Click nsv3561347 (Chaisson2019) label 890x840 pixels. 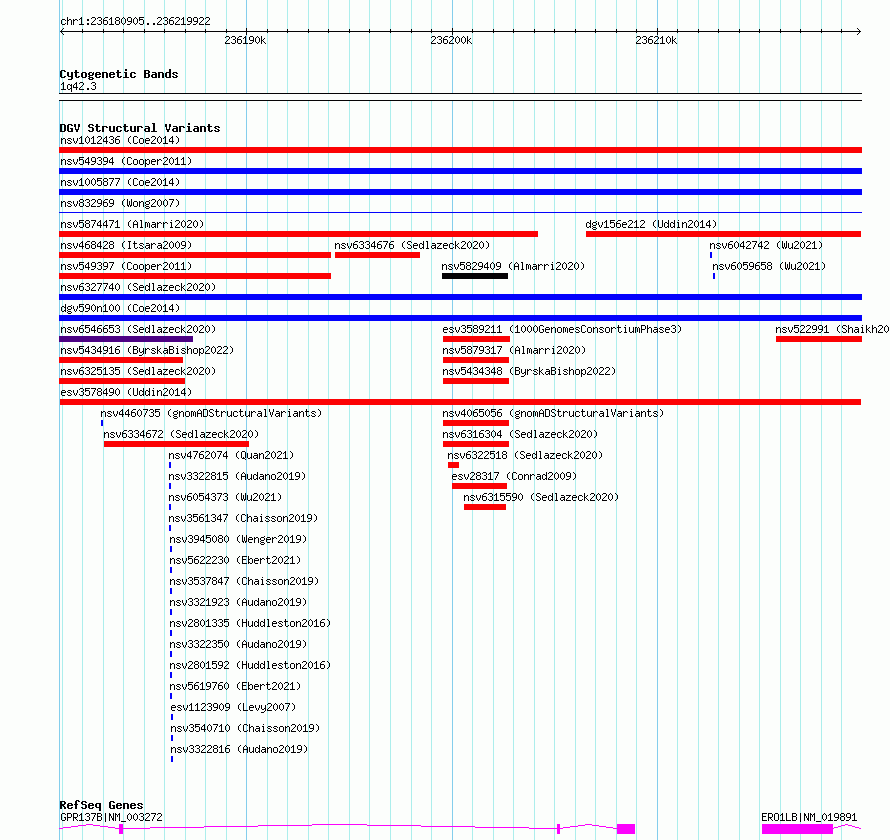coord(244,518)
